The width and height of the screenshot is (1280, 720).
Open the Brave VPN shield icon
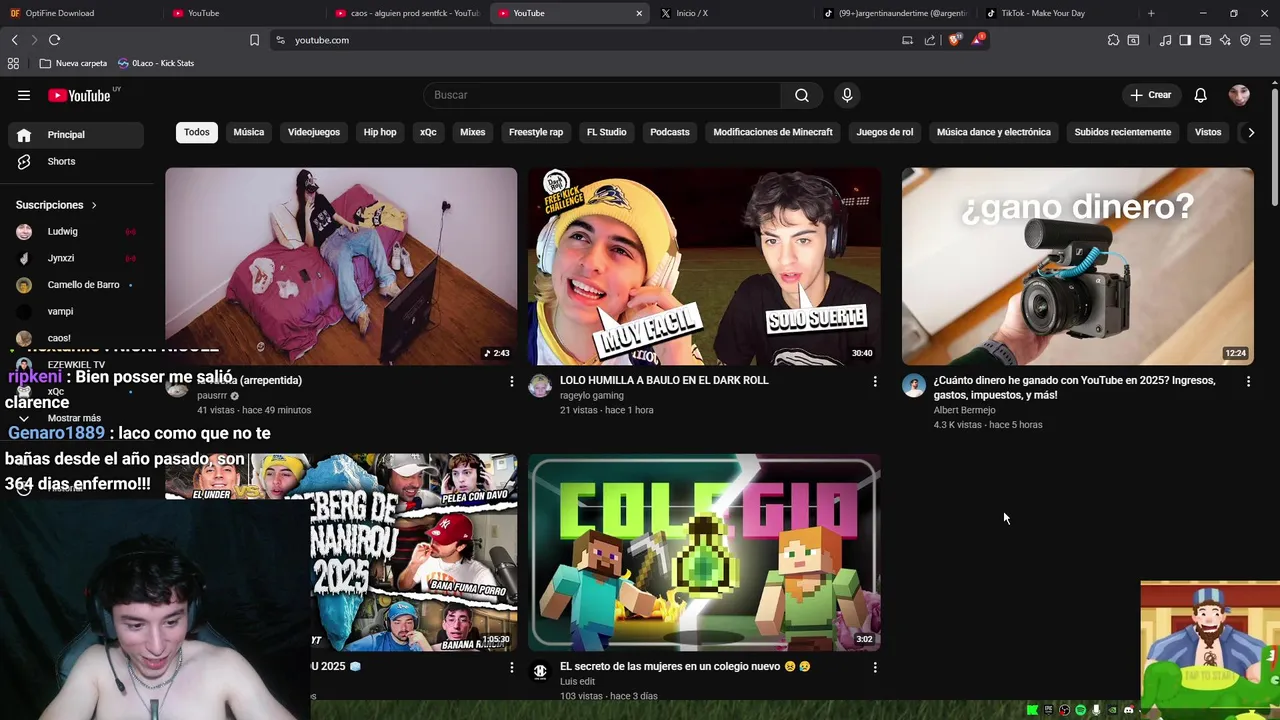click(x=1245, y=40)
